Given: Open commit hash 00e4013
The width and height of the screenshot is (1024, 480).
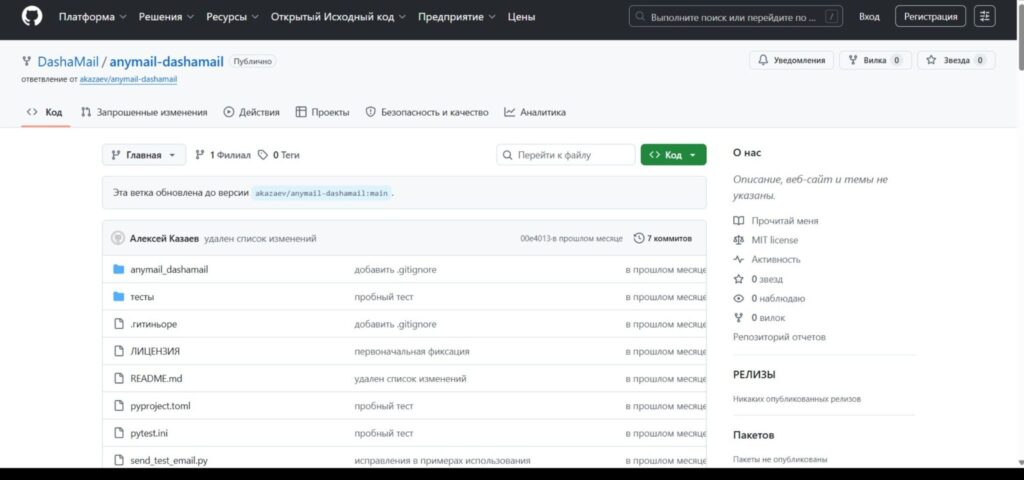Looking at the screenshot, I should coord(535,238).
